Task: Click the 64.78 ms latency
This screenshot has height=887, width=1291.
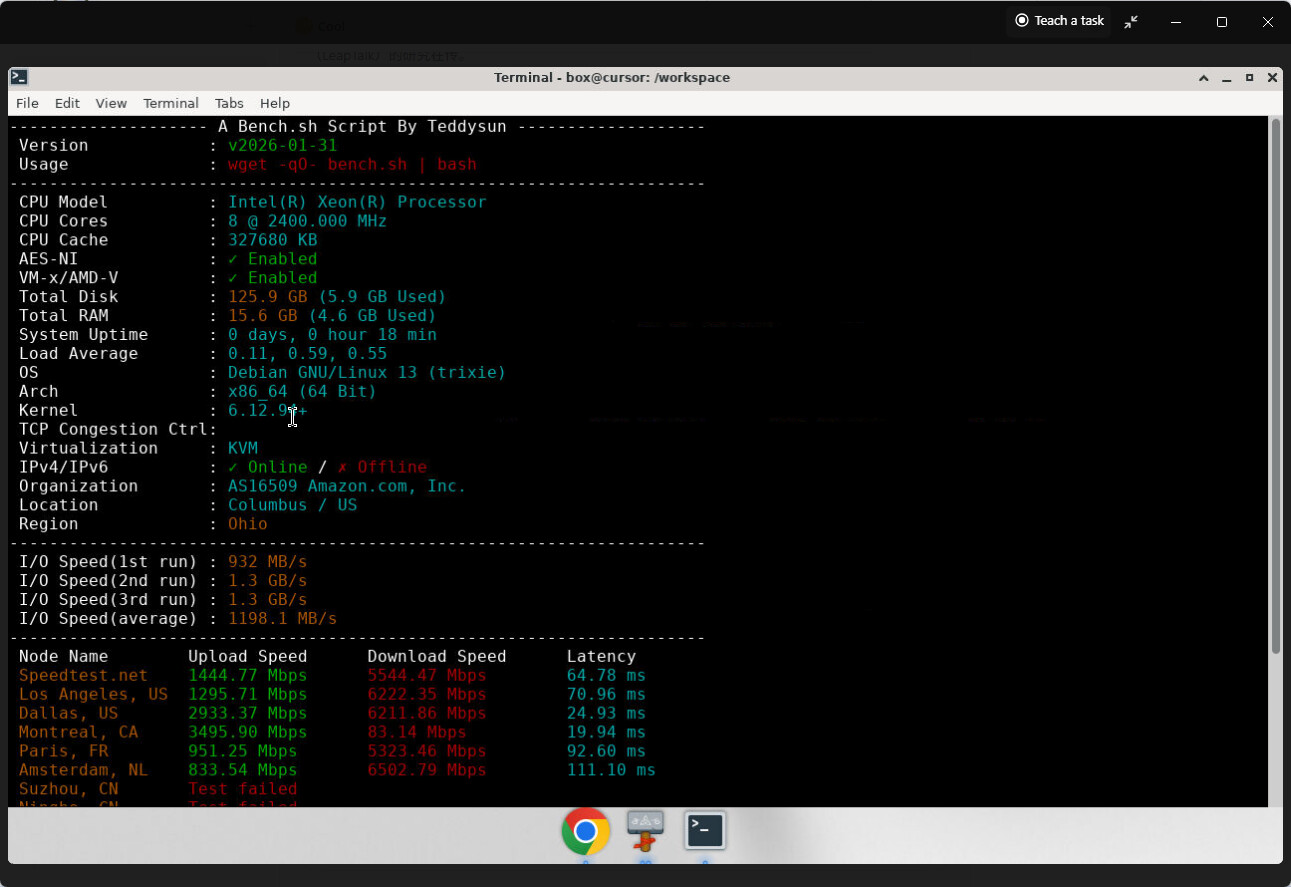Action: point(606,676)
